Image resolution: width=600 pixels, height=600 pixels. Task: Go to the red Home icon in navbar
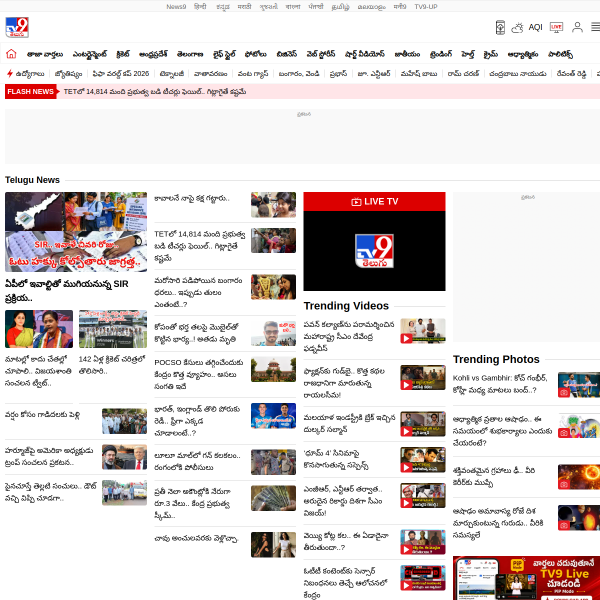11,54
